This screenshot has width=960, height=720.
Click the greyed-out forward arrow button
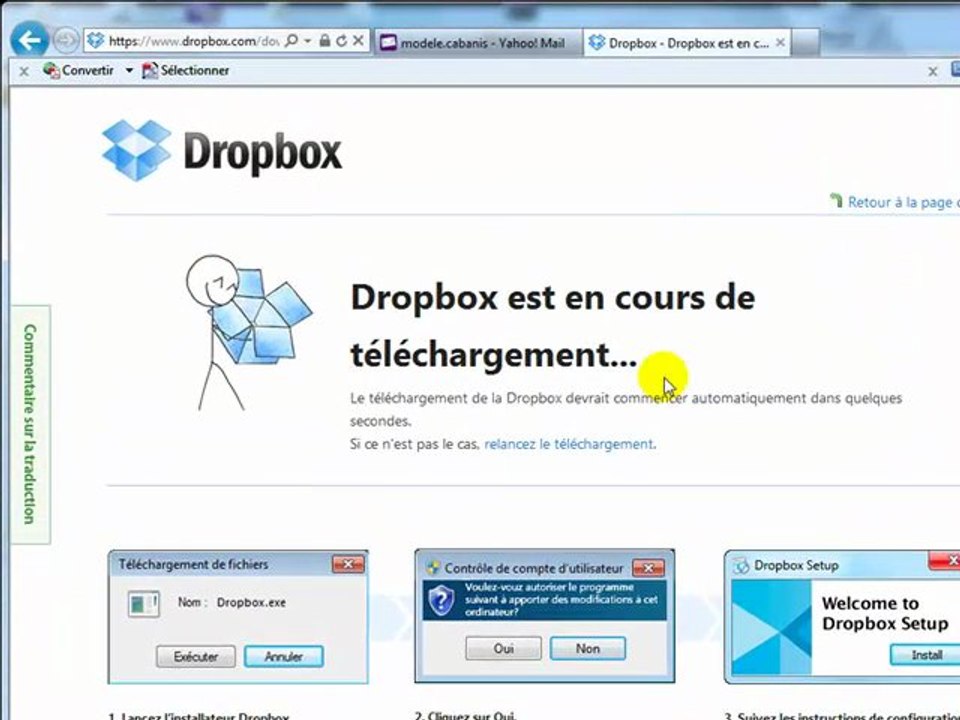(x=66, y=41)
